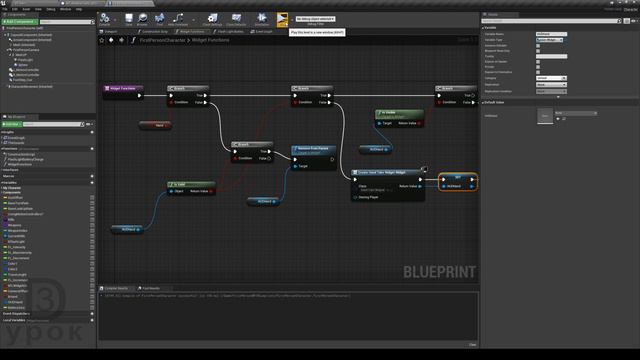Viewport: 640px width, 360px height.
Task: Switch to the Event Graph tab
Action: 262,31
